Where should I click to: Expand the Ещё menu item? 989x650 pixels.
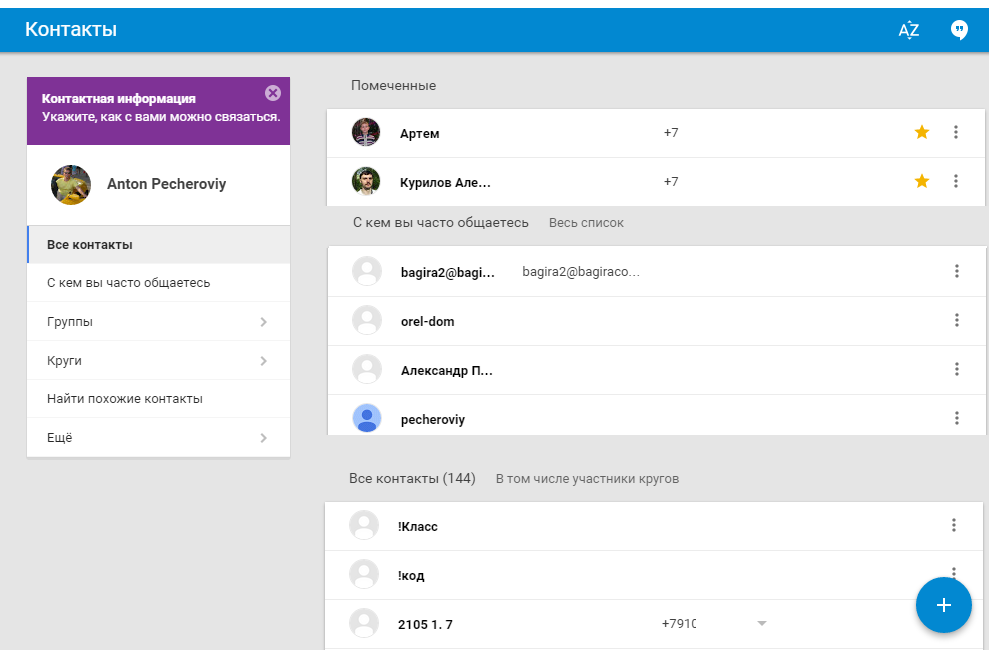[263, 437]
